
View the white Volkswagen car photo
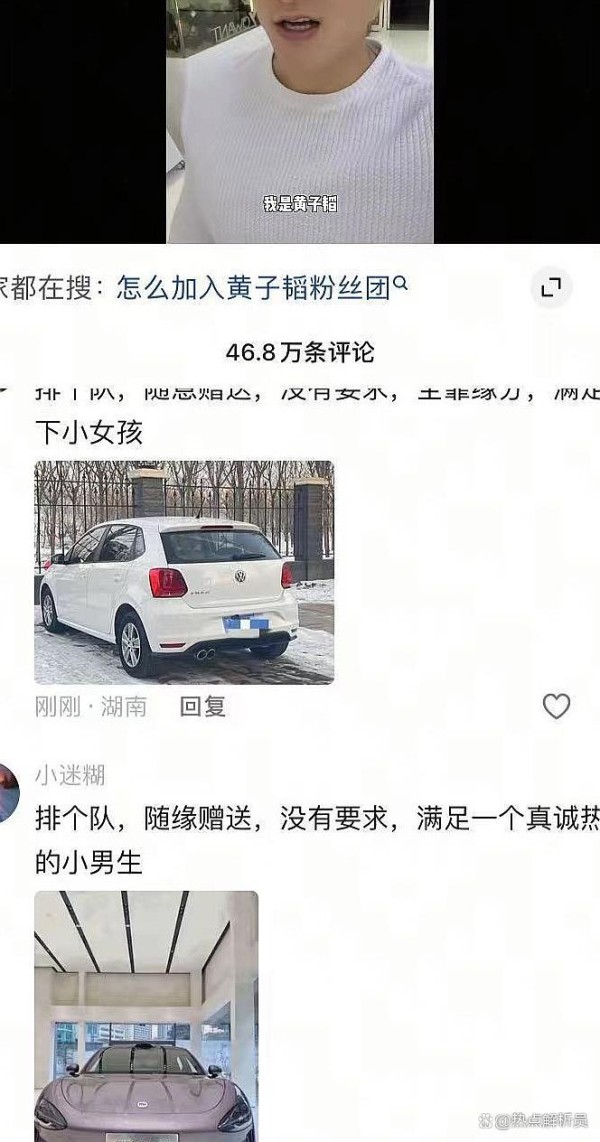184,572
